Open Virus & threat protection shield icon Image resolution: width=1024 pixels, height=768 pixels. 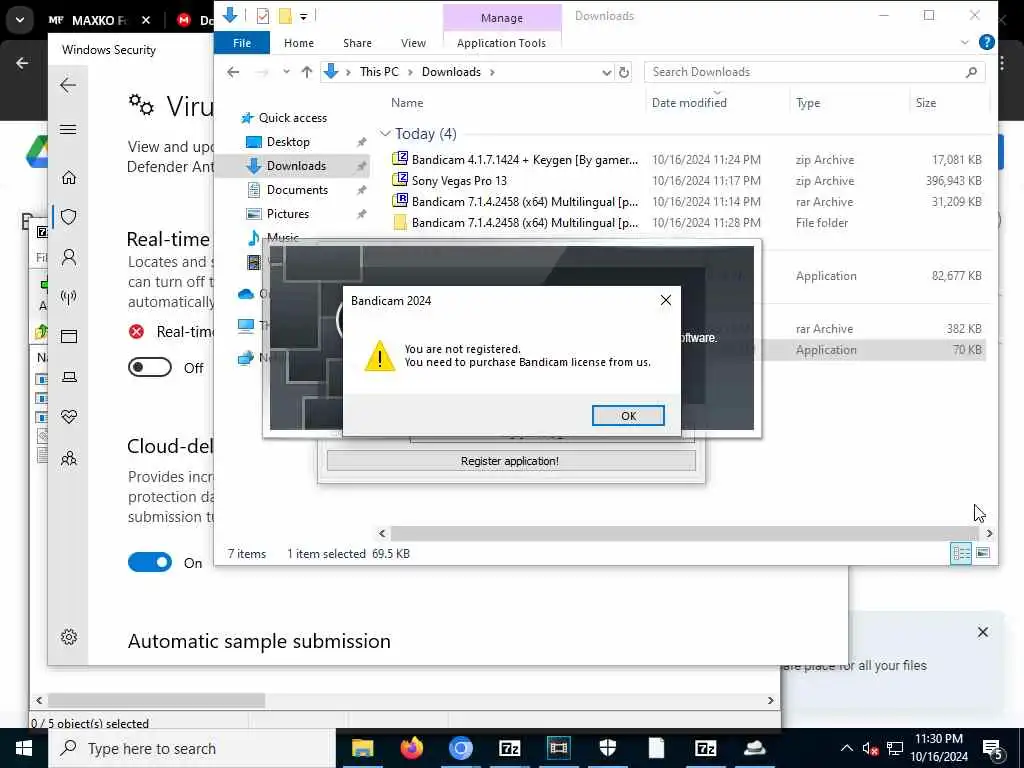pyautogui.click(x=69, y=217)
